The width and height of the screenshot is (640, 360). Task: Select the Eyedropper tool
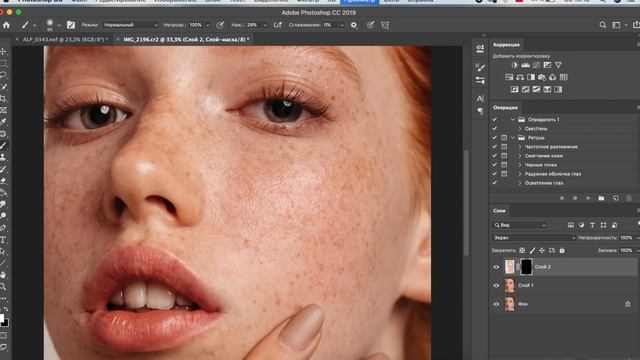3,122
